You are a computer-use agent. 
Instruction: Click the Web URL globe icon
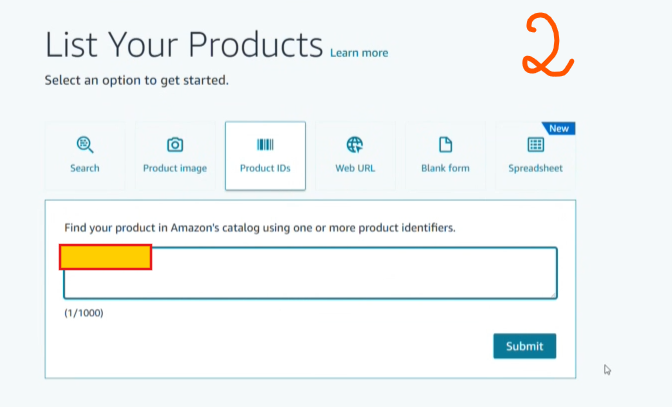(355, 145)
